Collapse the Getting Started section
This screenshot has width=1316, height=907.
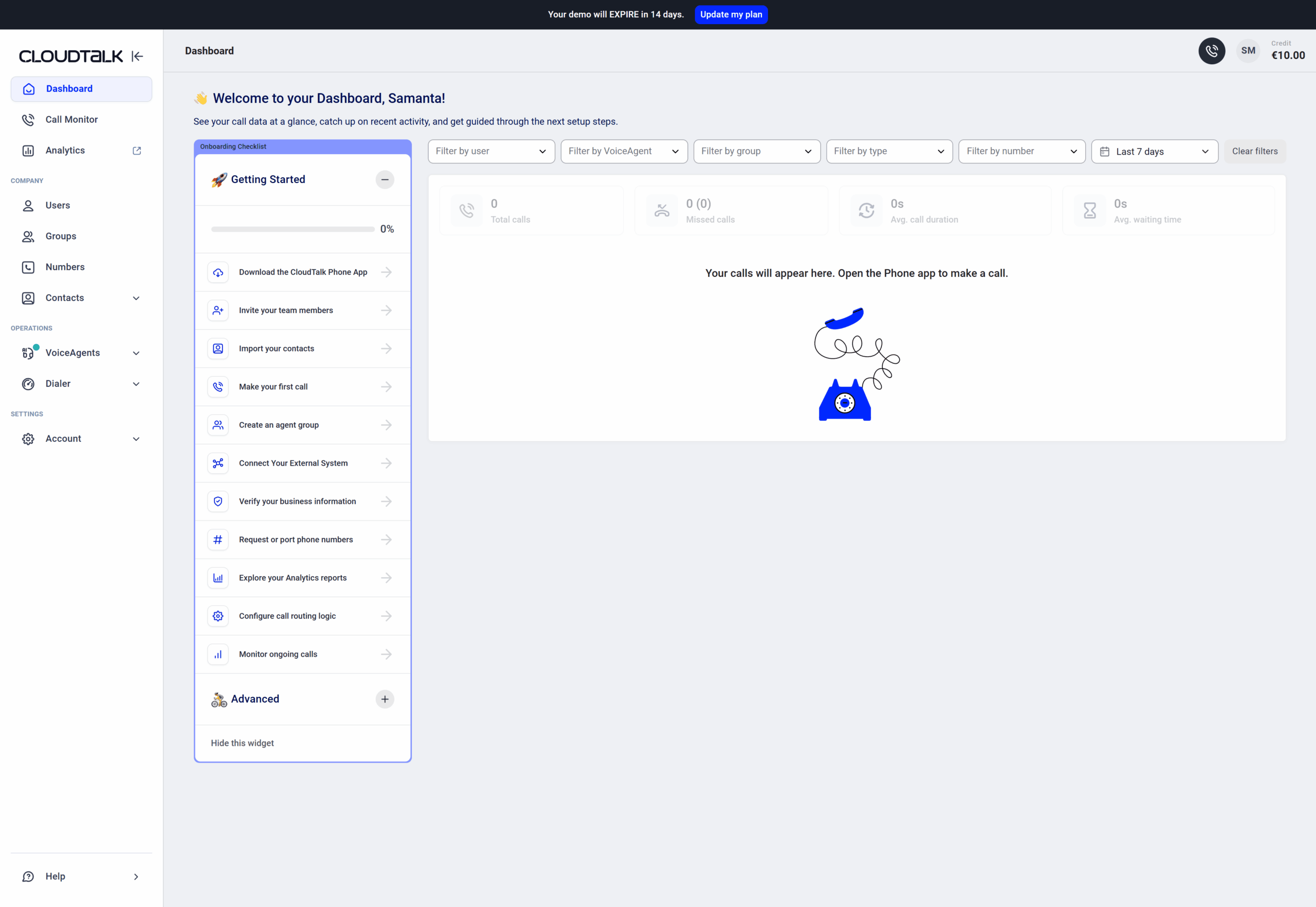pyautogui.click(x=385, y=179)
